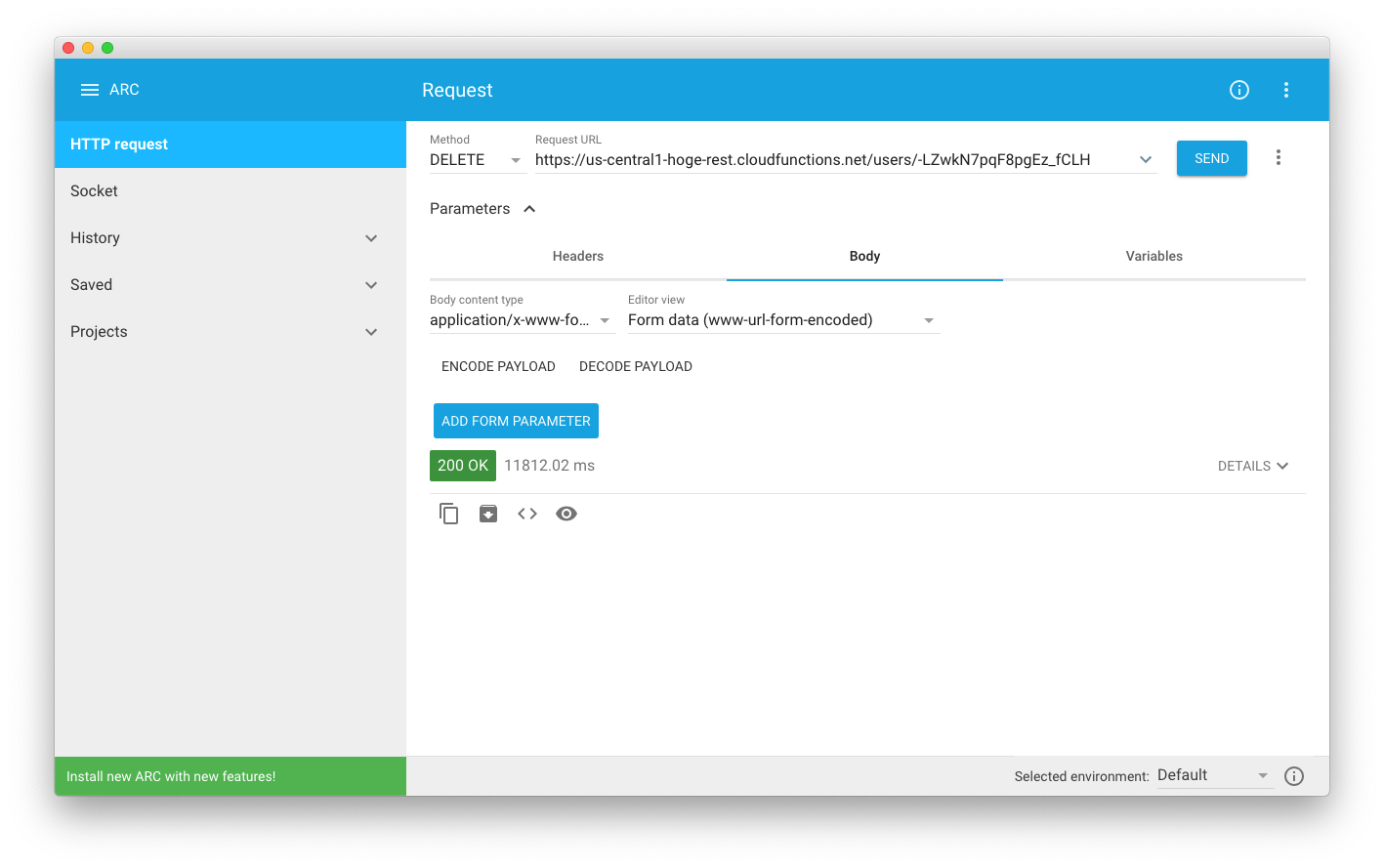The image size is (1384, 868).
Task: Select HTTP request in sidebar
Action: tap(231, 145)
